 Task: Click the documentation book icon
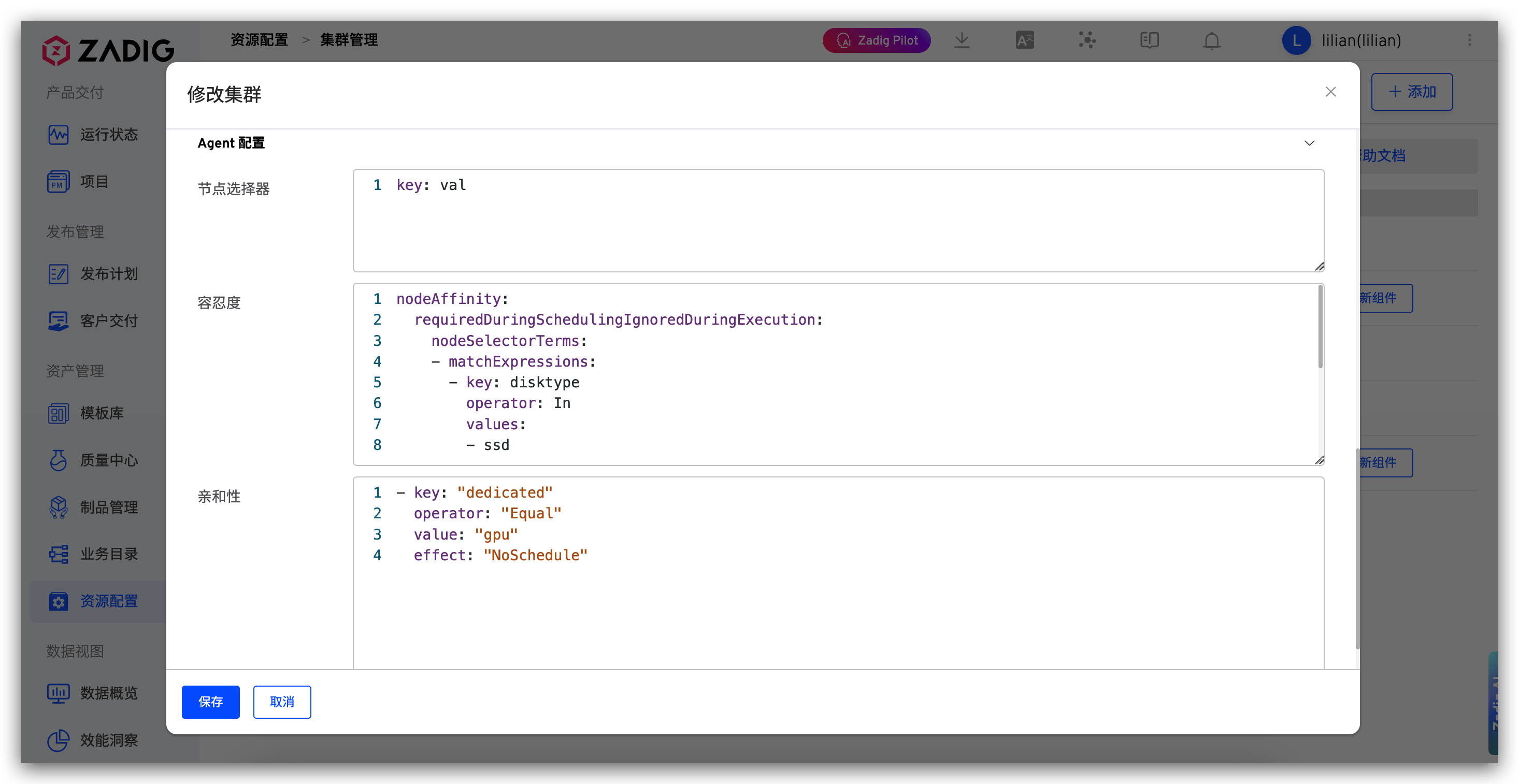click(x=1149, y=40)
